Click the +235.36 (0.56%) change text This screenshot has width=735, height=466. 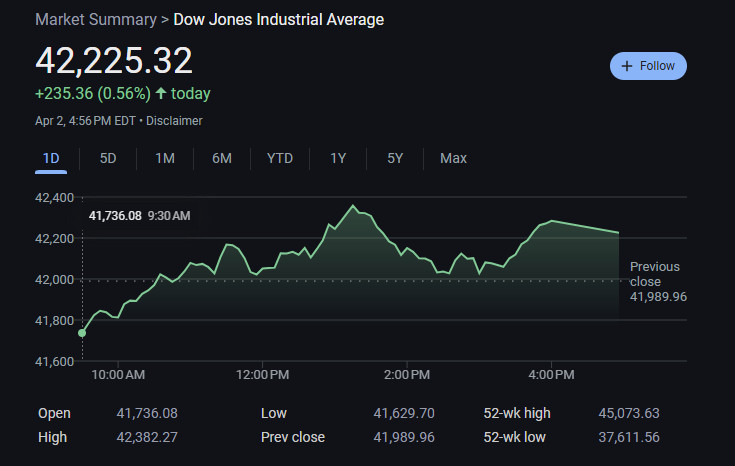(x=93, y=93)
